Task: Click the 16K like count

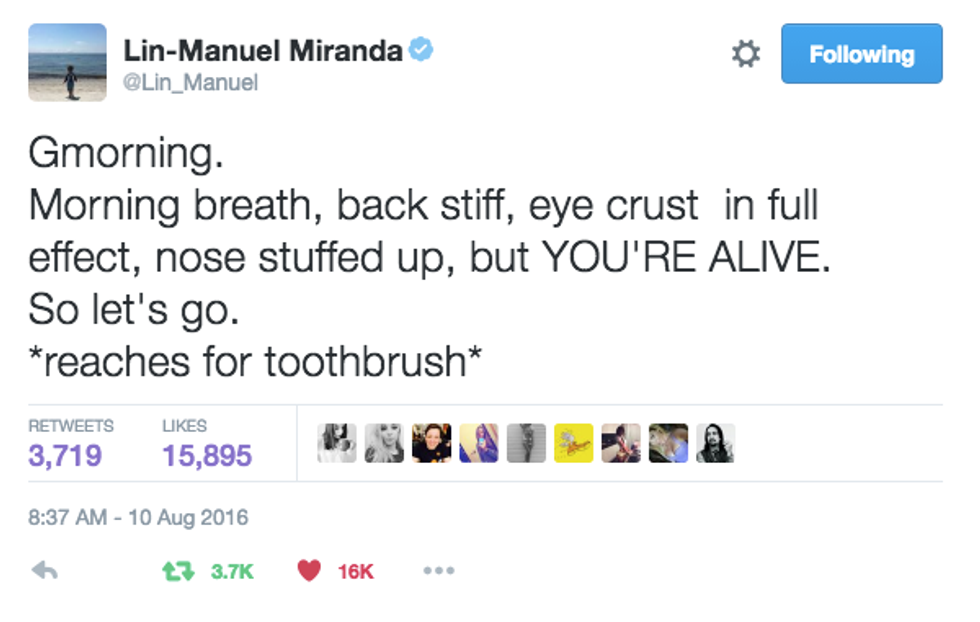Action: 355,572
